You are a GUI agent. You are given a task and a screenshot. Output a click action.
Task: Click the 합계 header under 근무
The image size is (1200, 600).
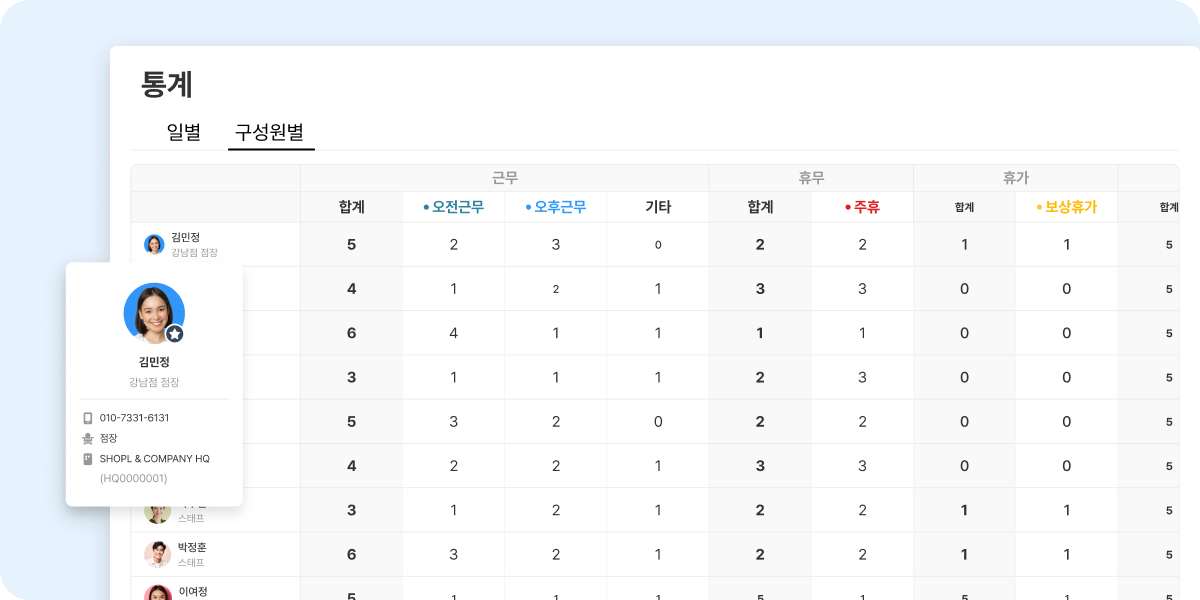tap(352, 207)
